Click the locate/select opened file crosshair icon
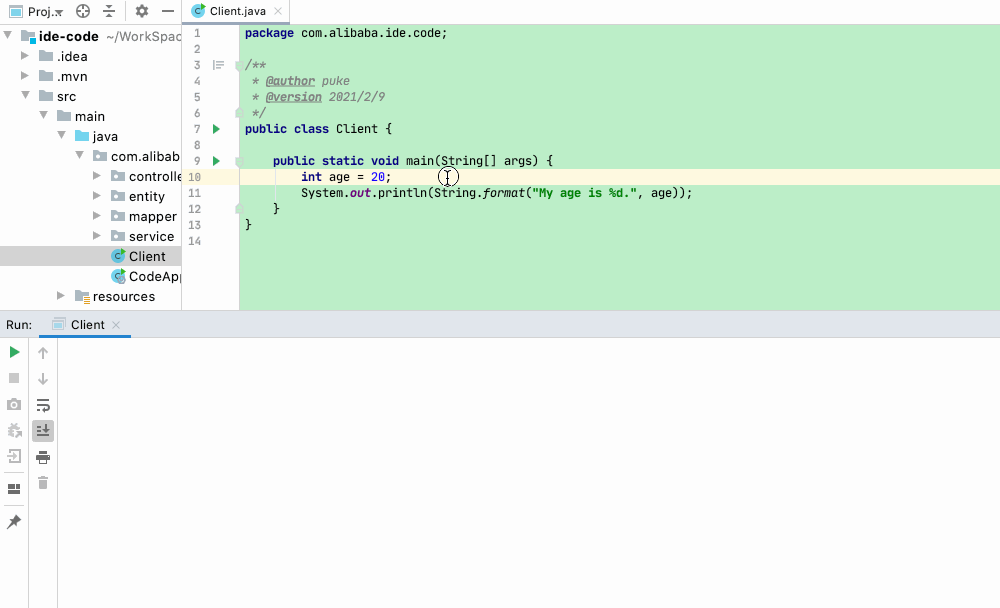This screenshot has height=608, width=1000. coord(83,11)
